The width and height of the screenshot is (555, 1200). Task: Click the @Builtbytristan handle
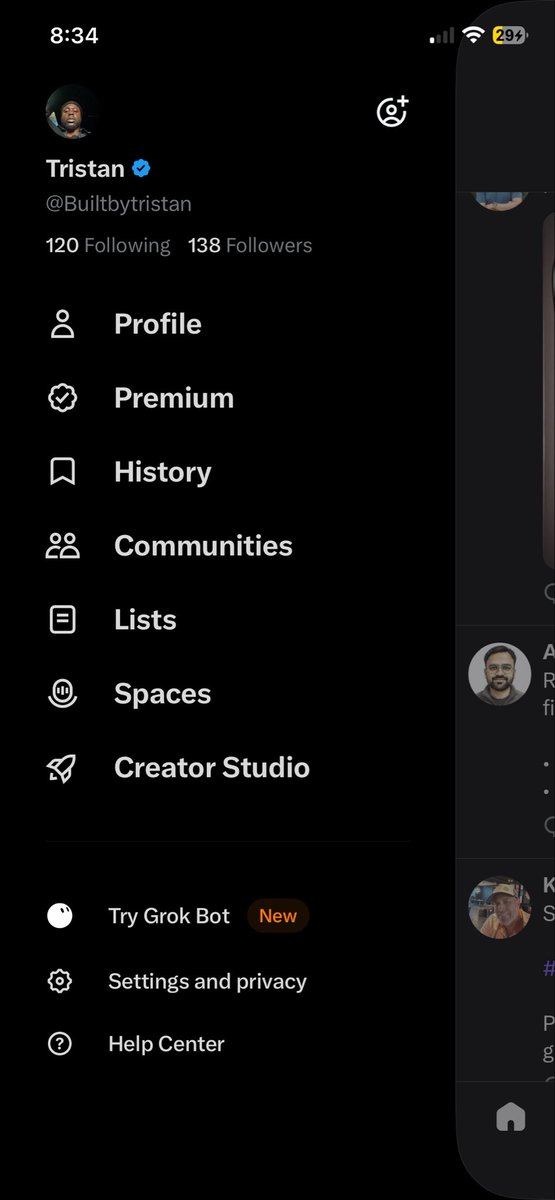119,204
